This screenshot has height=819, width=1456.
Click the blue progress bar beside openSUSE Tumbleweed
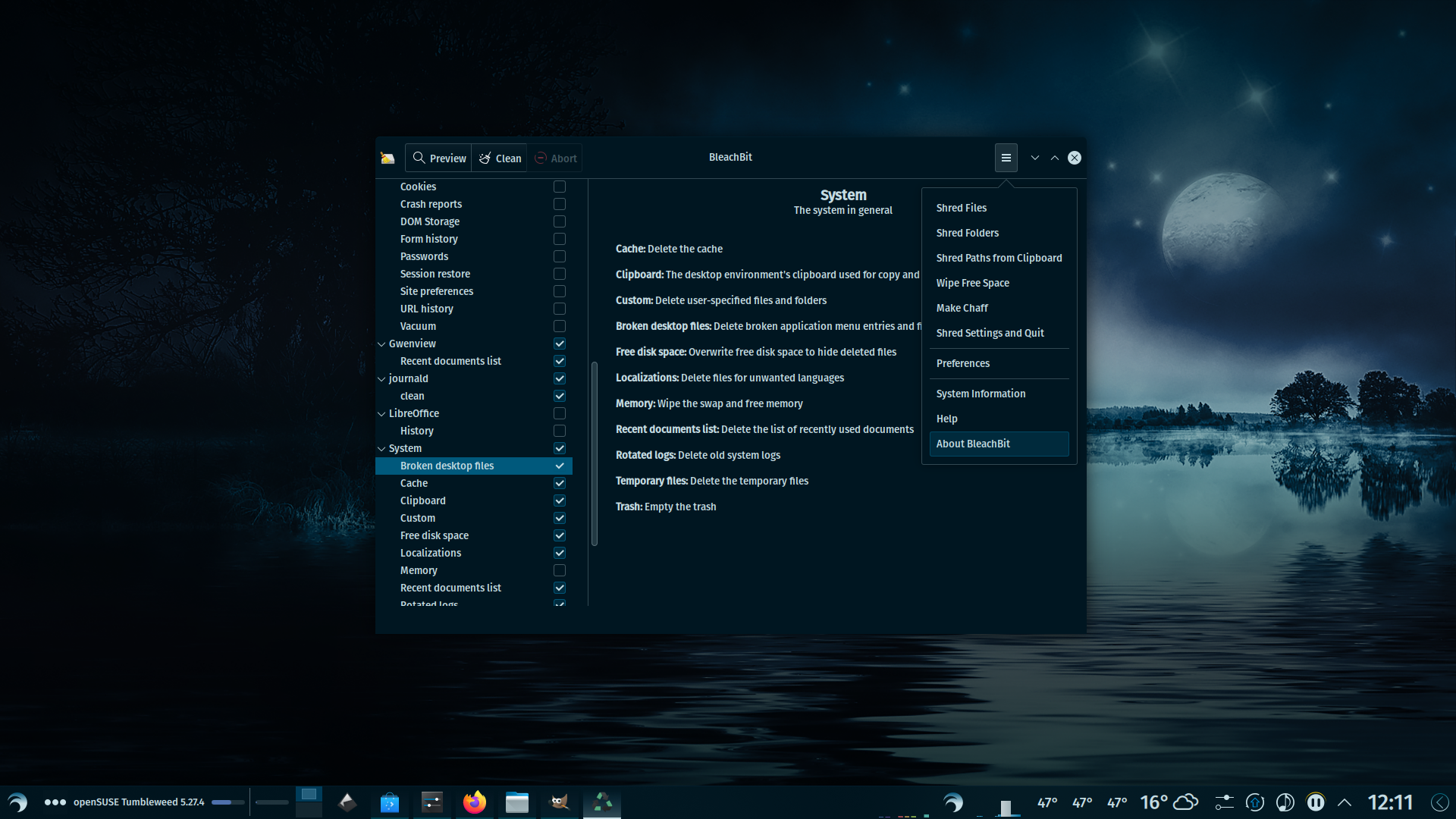pyautogui.click(x=227, y=802)
